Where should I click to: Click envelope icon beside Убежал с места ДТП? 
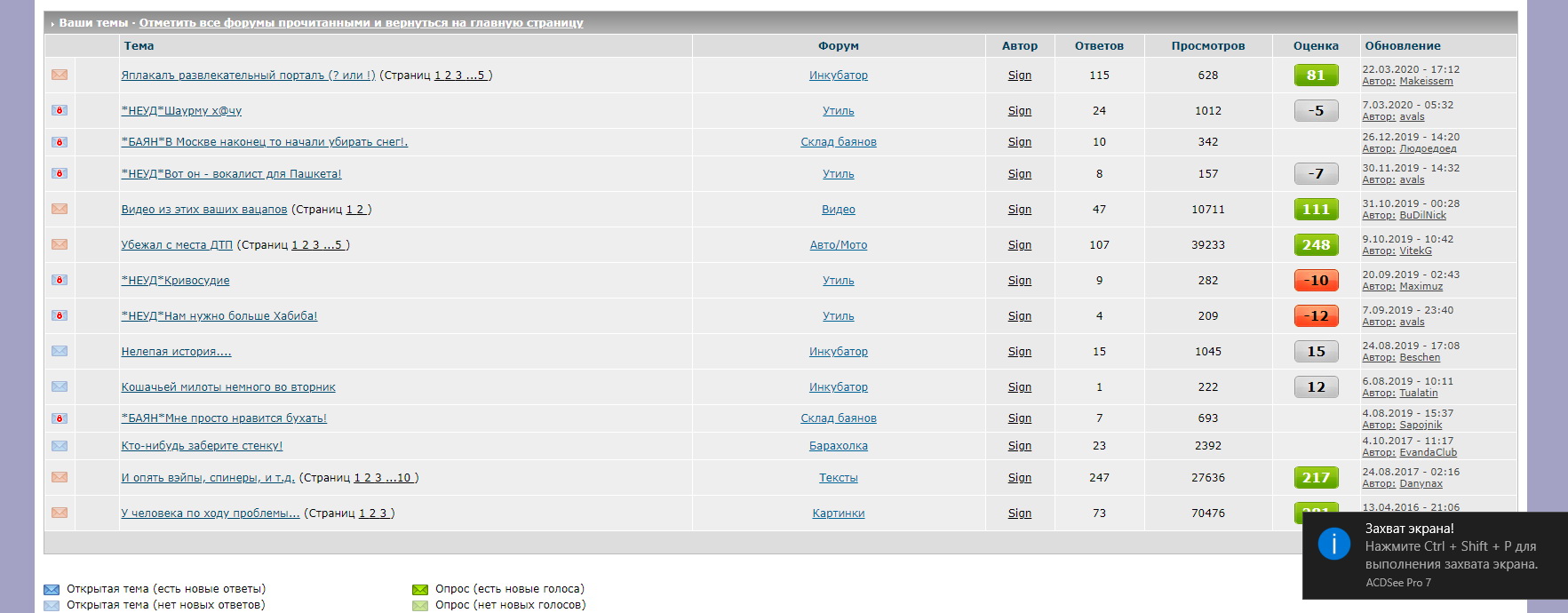coord(60,244)
